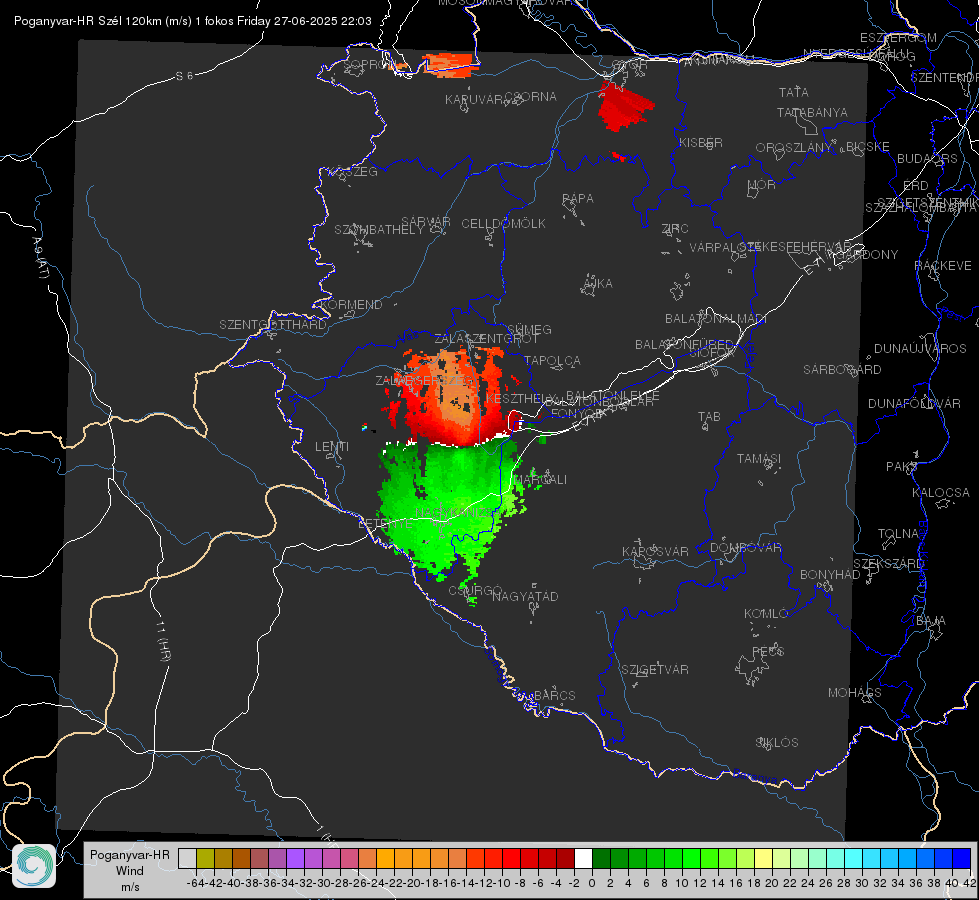This screenshot has height=900, width=979.
Task: Click the BICSKE city label
Action: tap(868, 147)
